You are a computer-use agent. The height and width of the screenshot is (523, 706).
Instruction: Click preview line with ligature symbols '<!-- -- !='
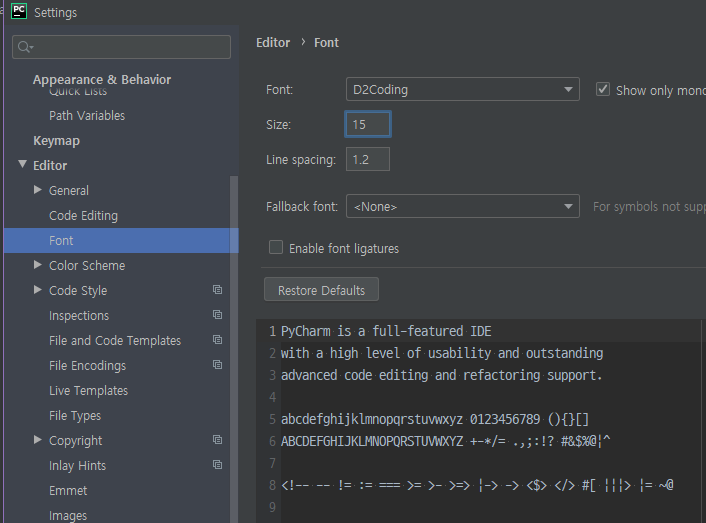pos(477,485)
